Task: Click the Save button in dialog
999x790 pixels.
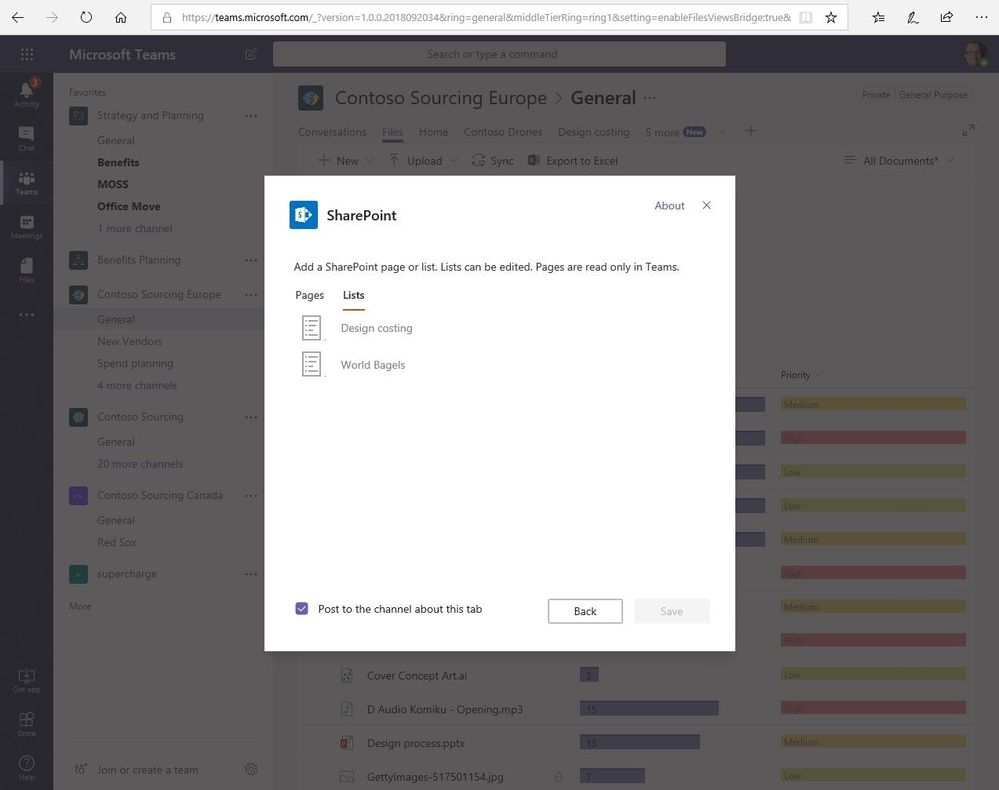Action: pos(672,611)
